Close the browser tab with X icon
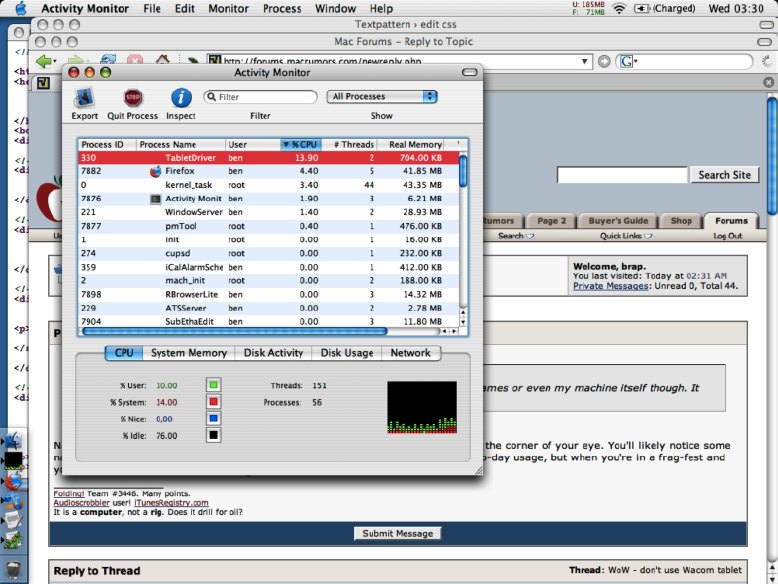This screenshot has height=584, width=778. [x=768, y=82]
